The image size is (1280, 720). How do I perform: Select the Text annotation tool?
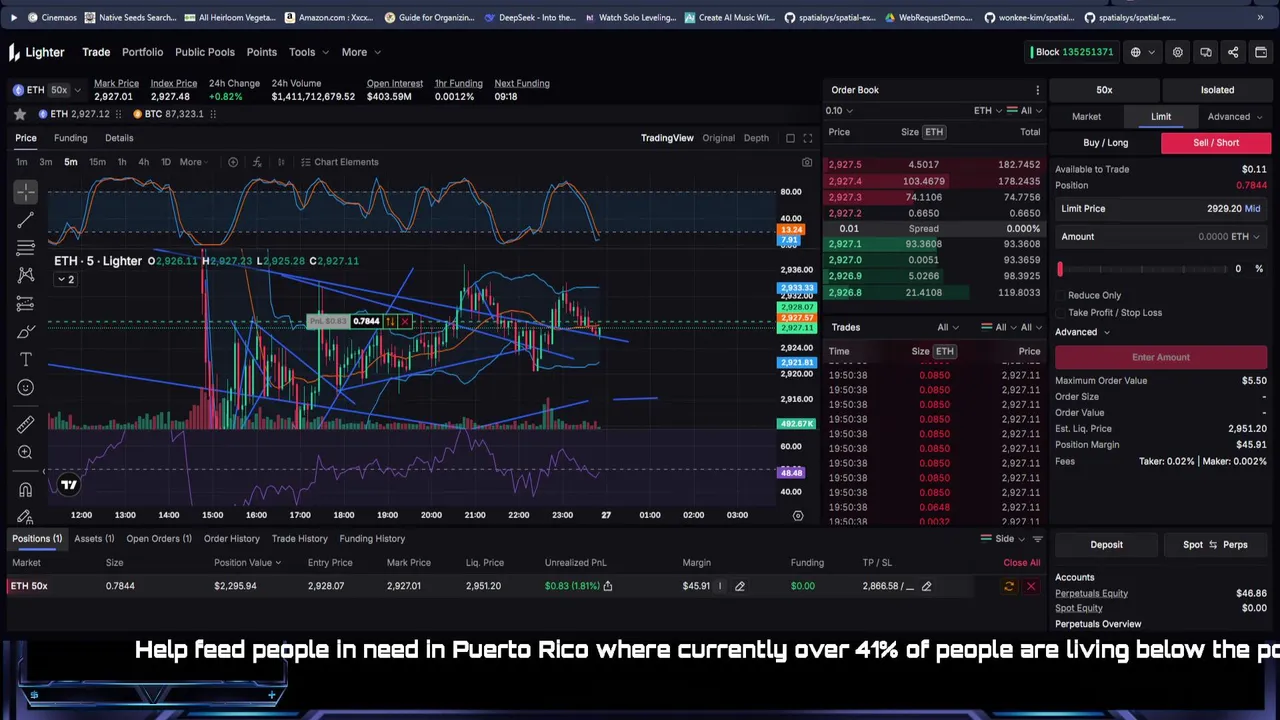(25, 359)
